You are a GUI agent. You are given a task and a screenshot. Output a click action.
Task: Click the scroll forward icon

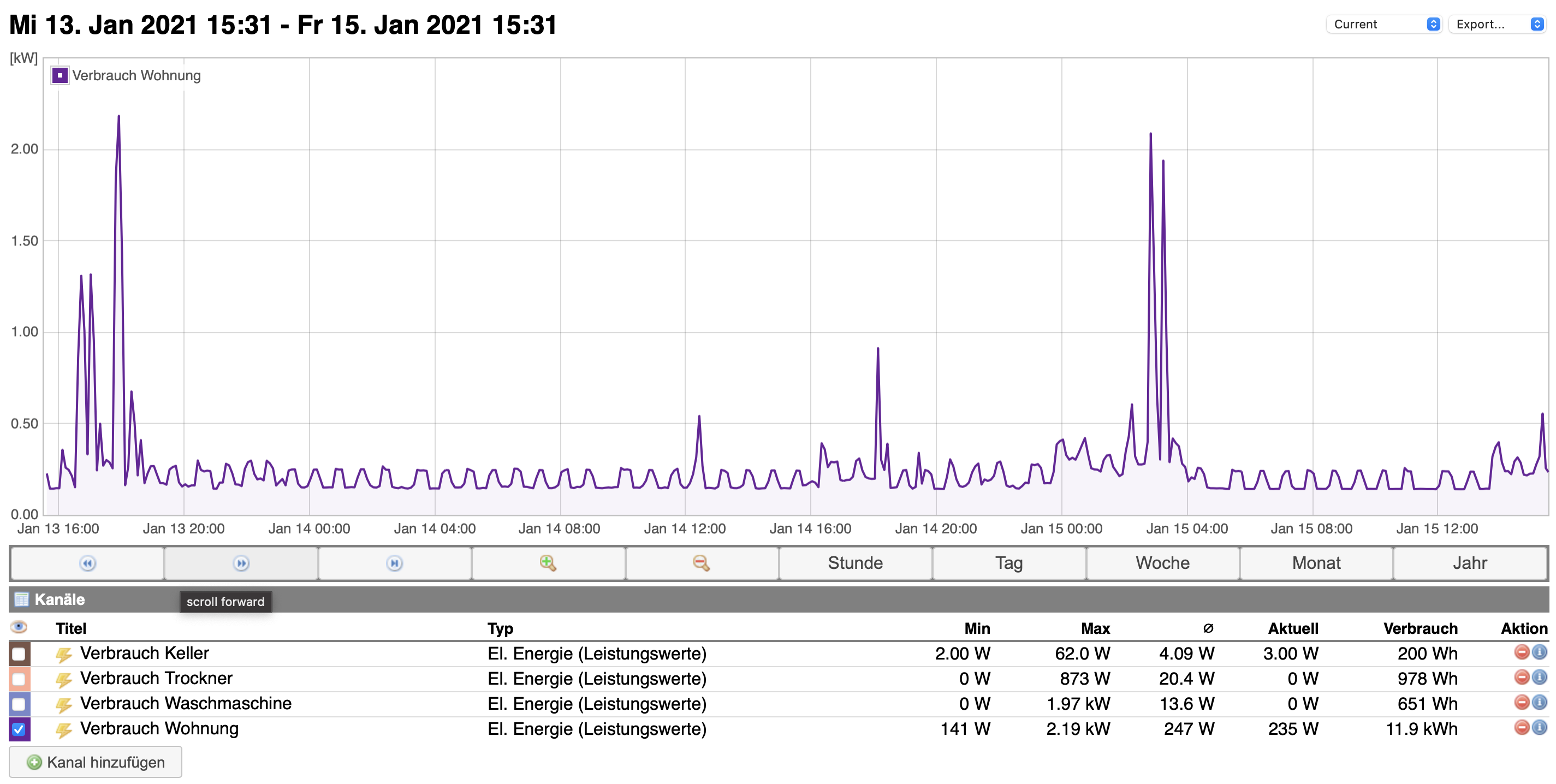pyautogui.click(x=241, y=563)
